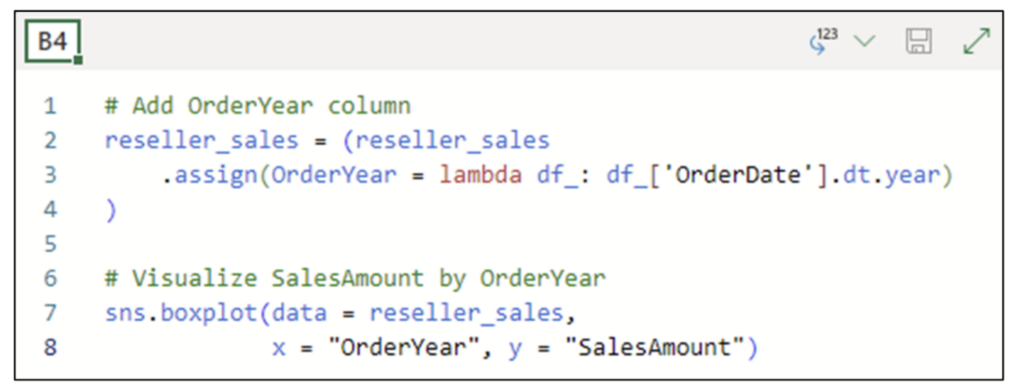Select the B4 cell reference box
Image resolution: width=1024 pixels, height=387 pixels.
point(53,42)
